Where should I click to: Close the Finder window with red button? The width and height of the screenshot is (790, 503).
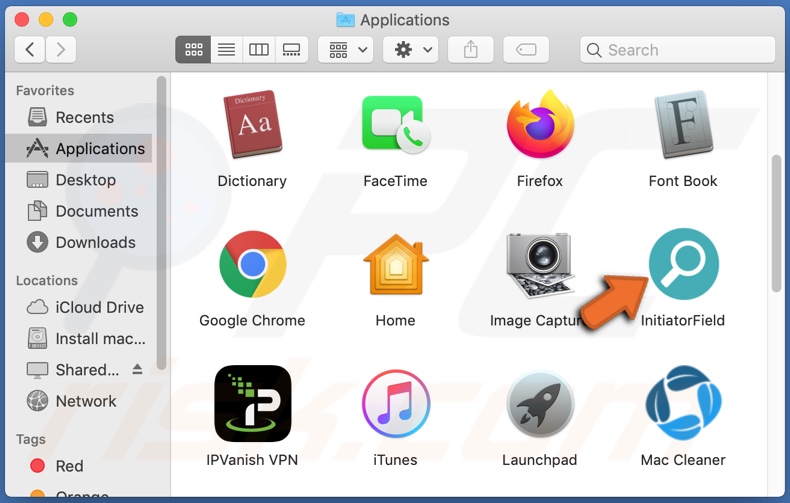click(22, 20)
